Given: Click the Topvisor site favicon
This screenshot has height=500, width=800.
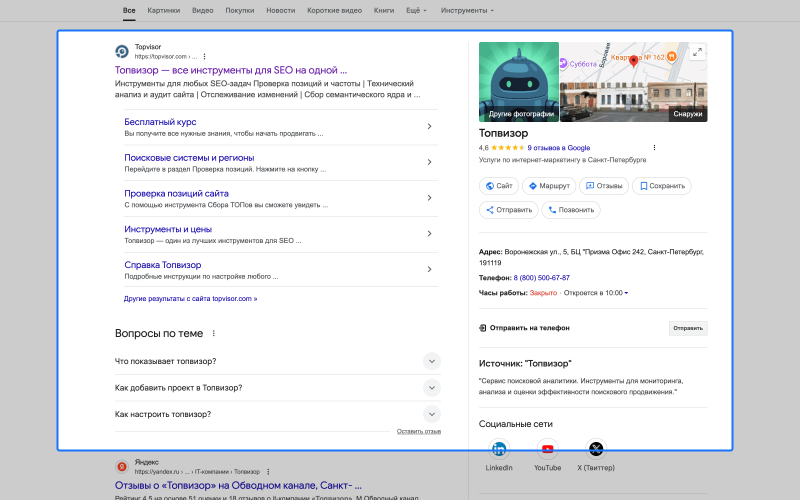Looking at the screenshot, I should pos(122,52).
